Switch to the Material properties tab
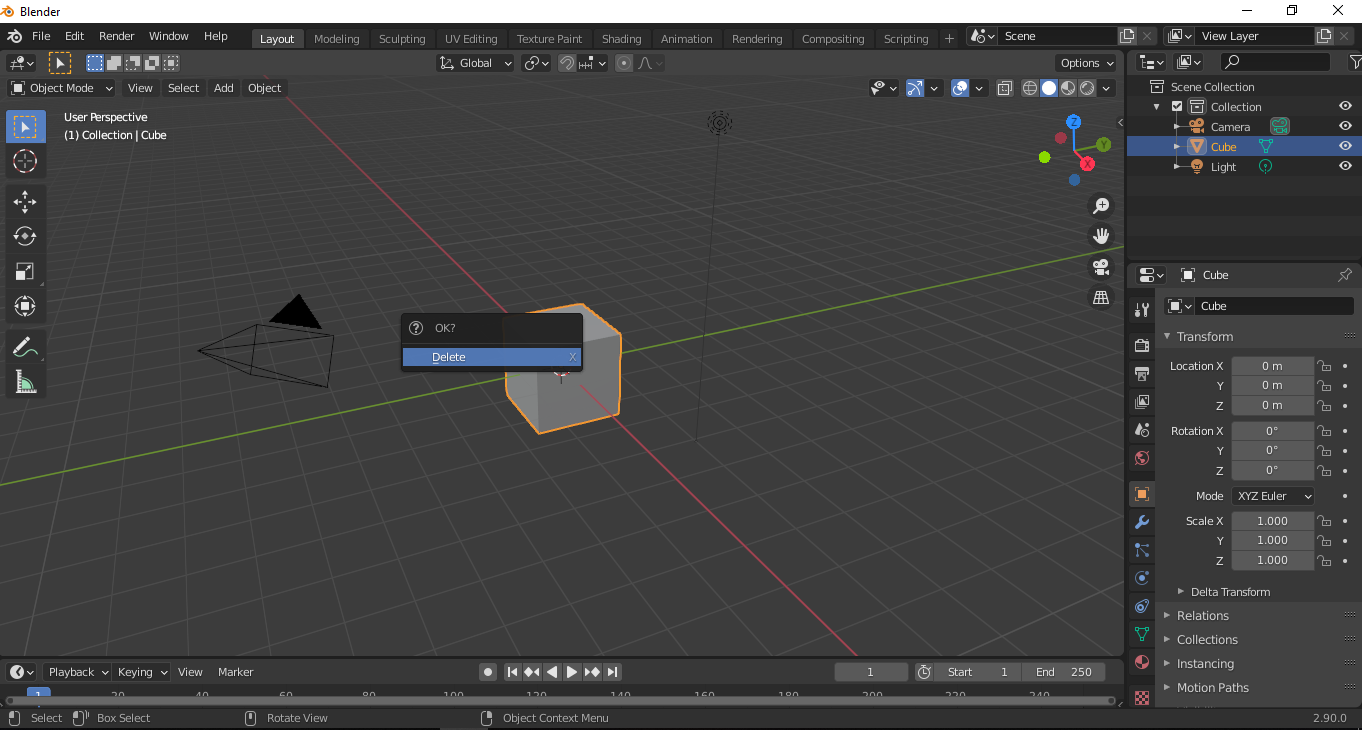This screenshot has height=730, width=1362. click(1140, 662)
